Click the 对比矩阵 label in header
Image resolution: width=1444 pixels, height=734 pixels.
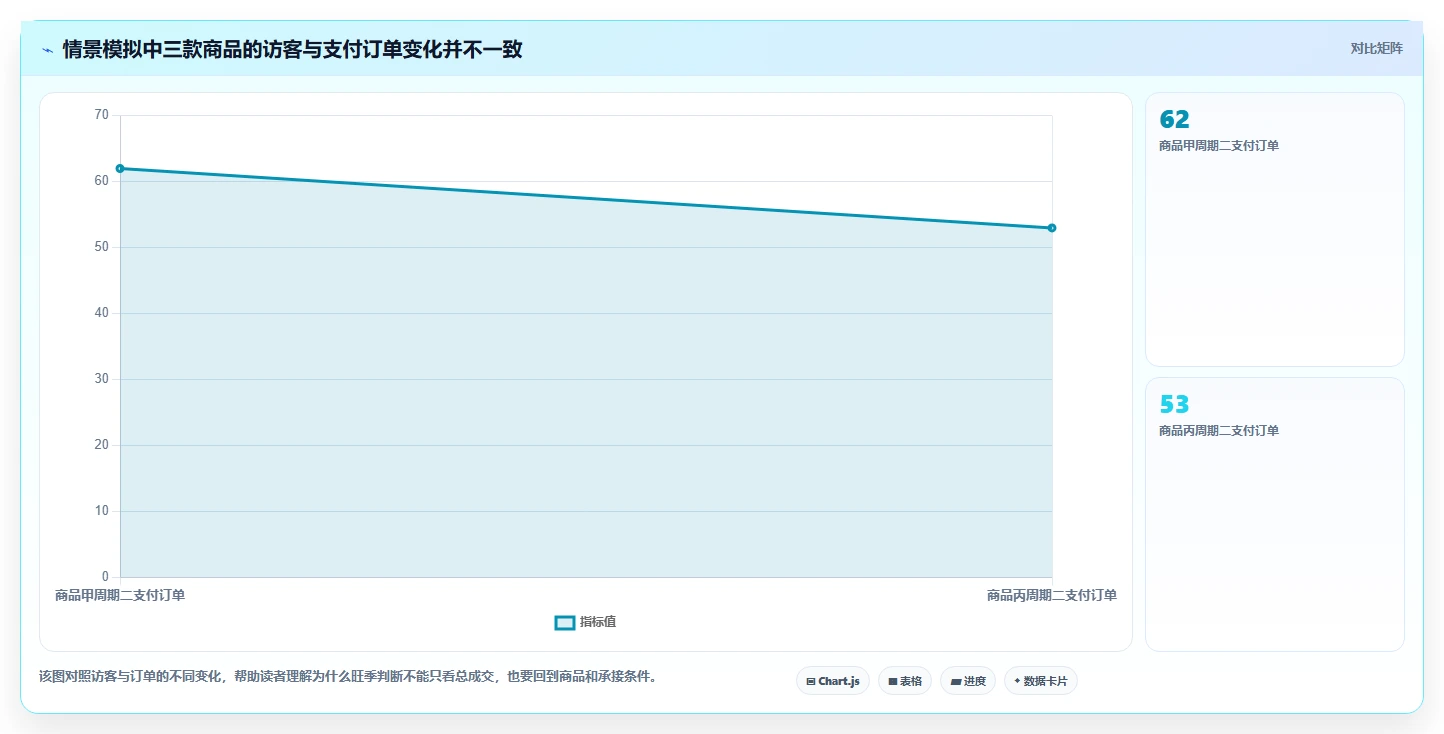1377,49
